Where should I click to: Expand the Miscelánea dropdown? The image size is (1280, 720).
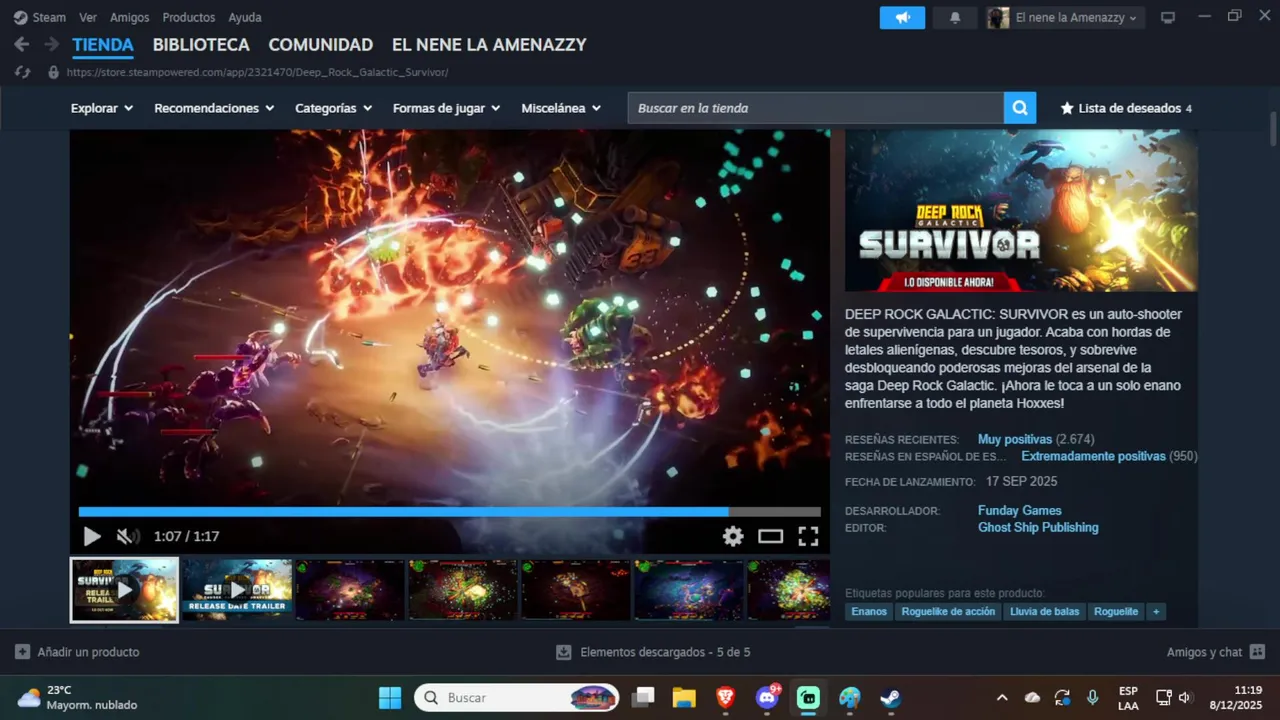click(561, 108)
